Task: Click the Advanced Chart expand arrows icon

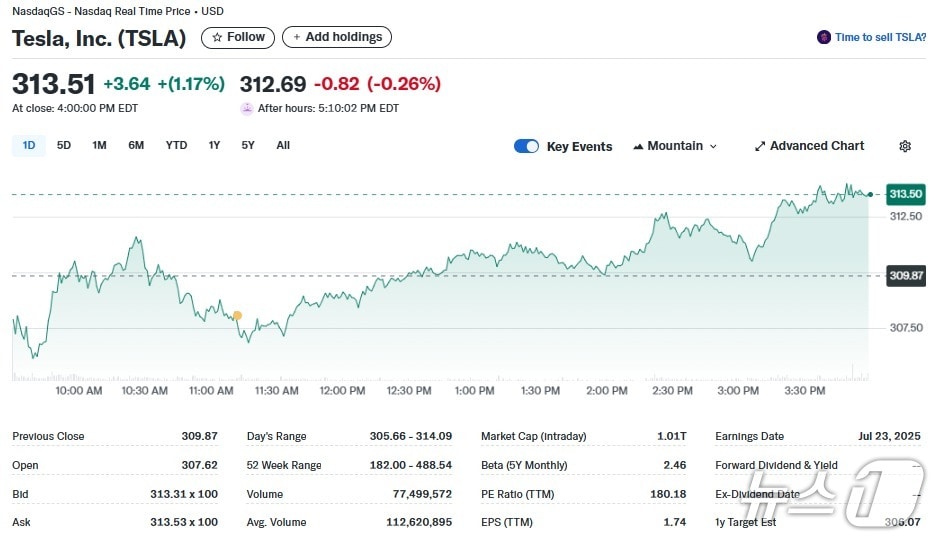Action: pyautogui.click(x=760, y=146)
